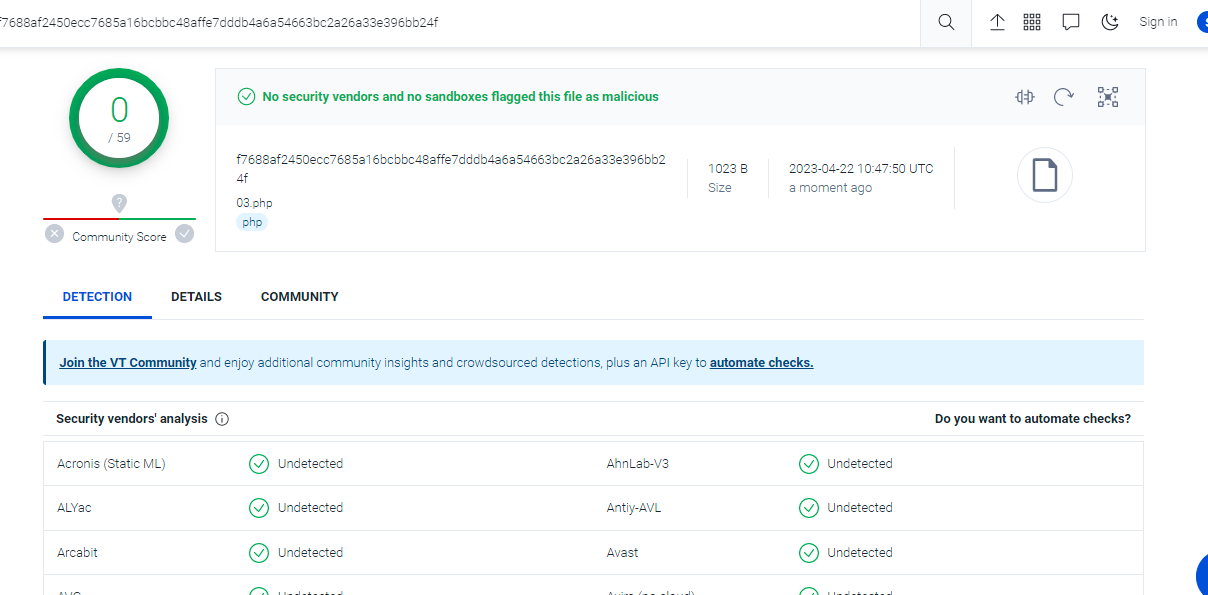Click the Undetected check icon for AhnLab-V3
Screen dimensions: 1208x595
tap(809, 464)
